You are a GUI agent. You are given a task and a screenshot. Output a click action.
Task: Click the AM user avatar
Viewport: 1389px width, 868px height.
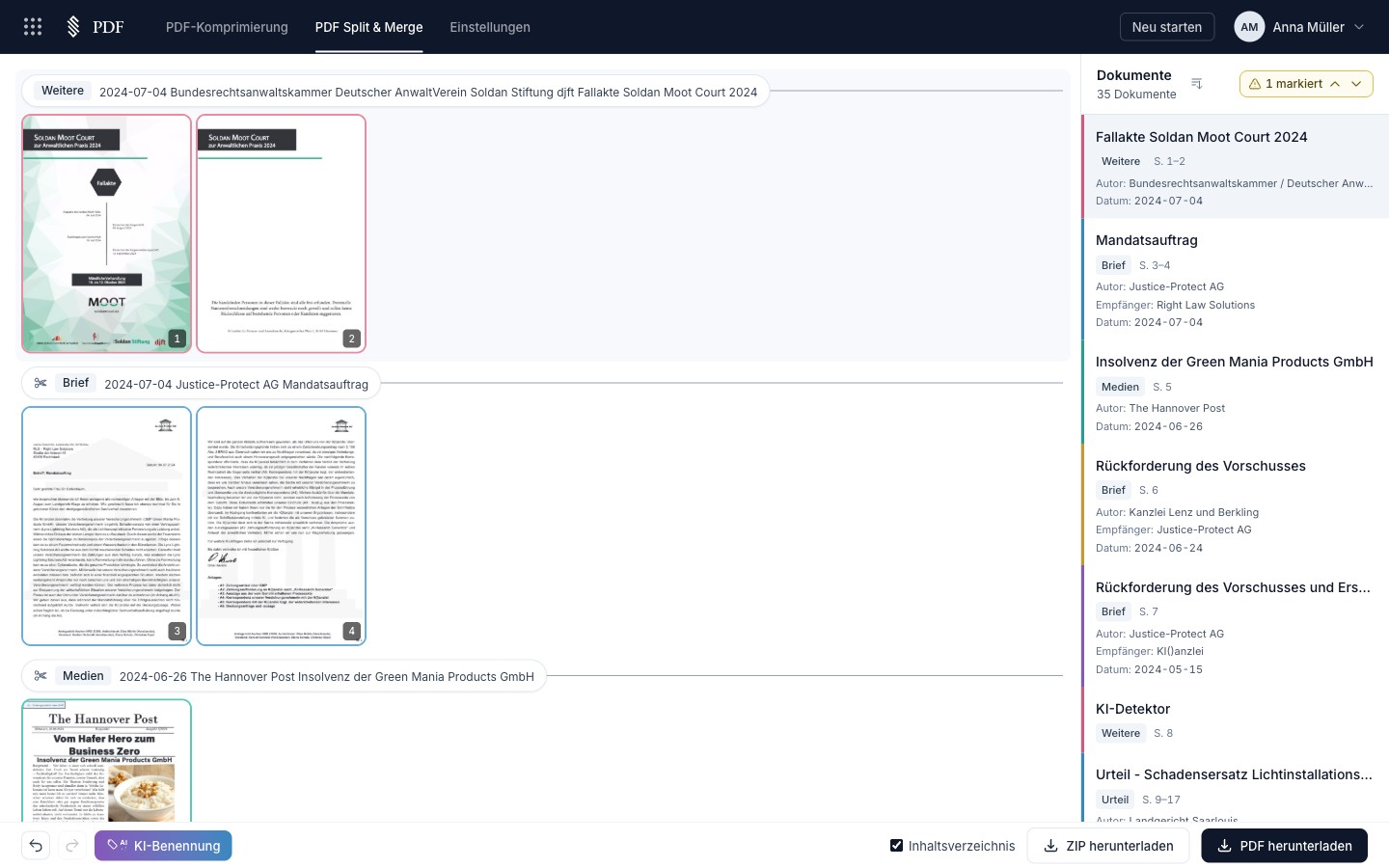click(1249, 27)
